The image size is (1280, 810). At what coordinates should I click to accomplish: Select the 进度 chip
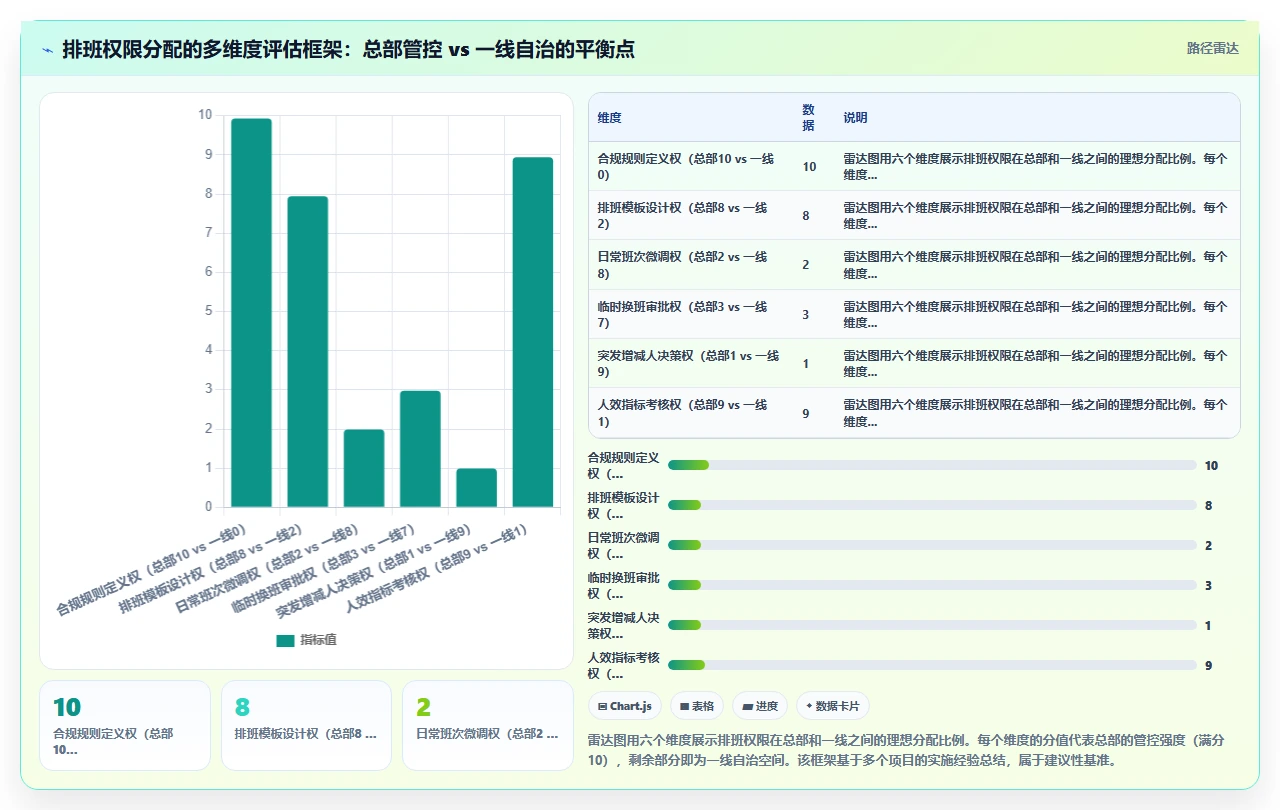click(x=760, y=706)
